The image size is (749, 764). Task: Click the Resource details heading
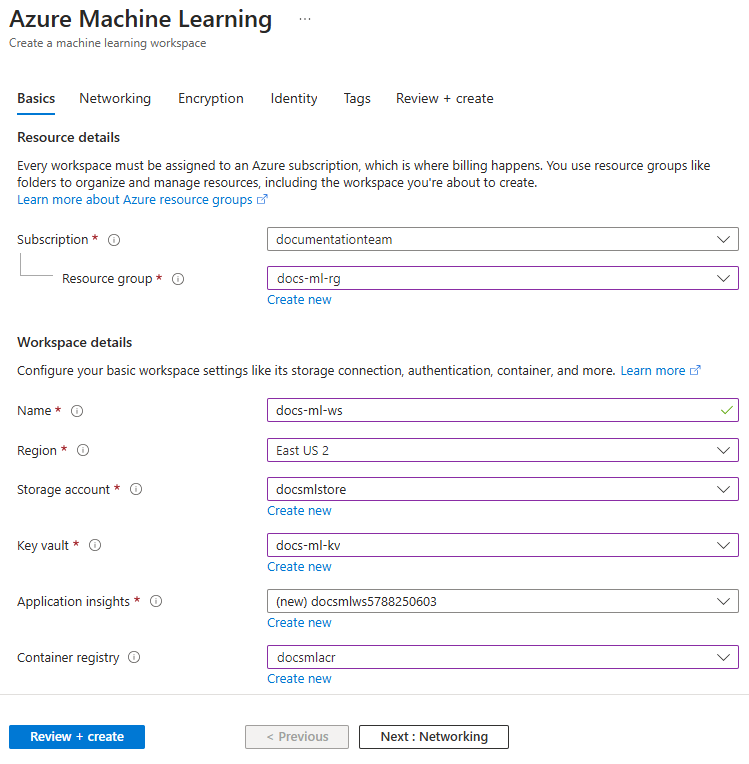68,137
